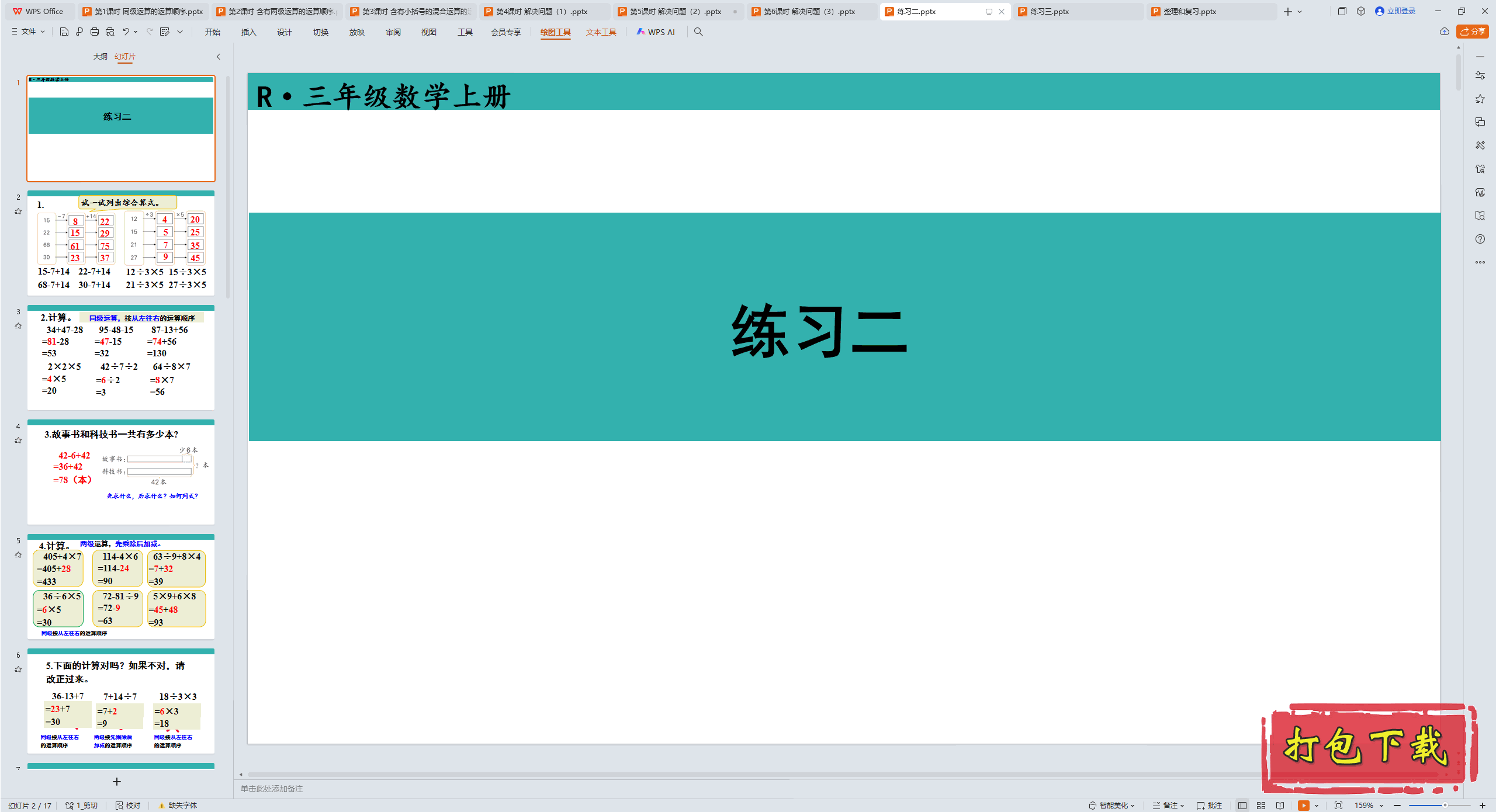
Task: Toggle normal view in the status bar
Action: [x=1242, y=806]
